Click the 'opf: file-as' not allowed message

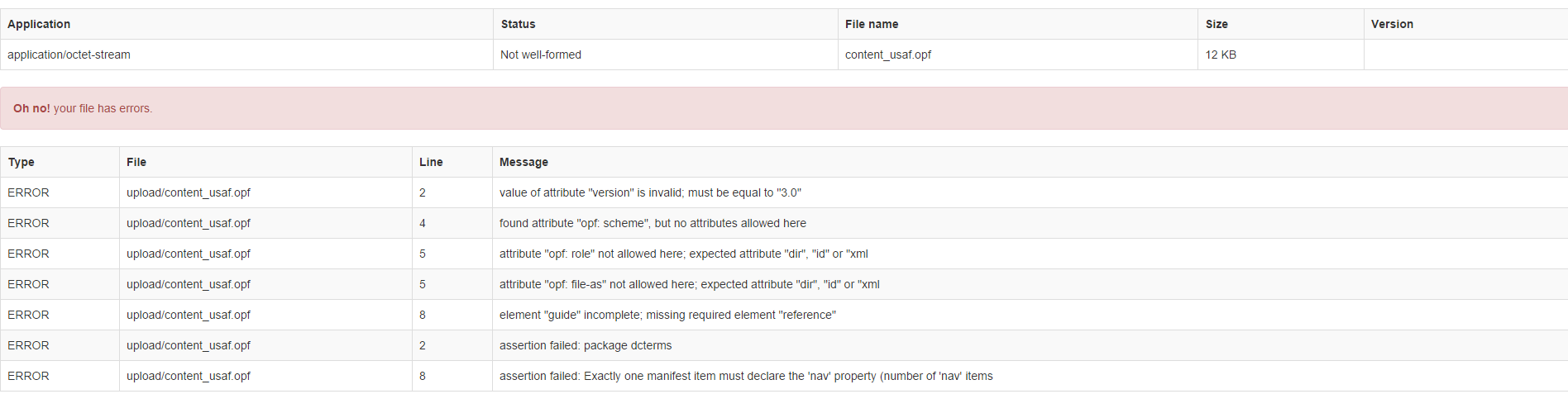tap(689, 284)
